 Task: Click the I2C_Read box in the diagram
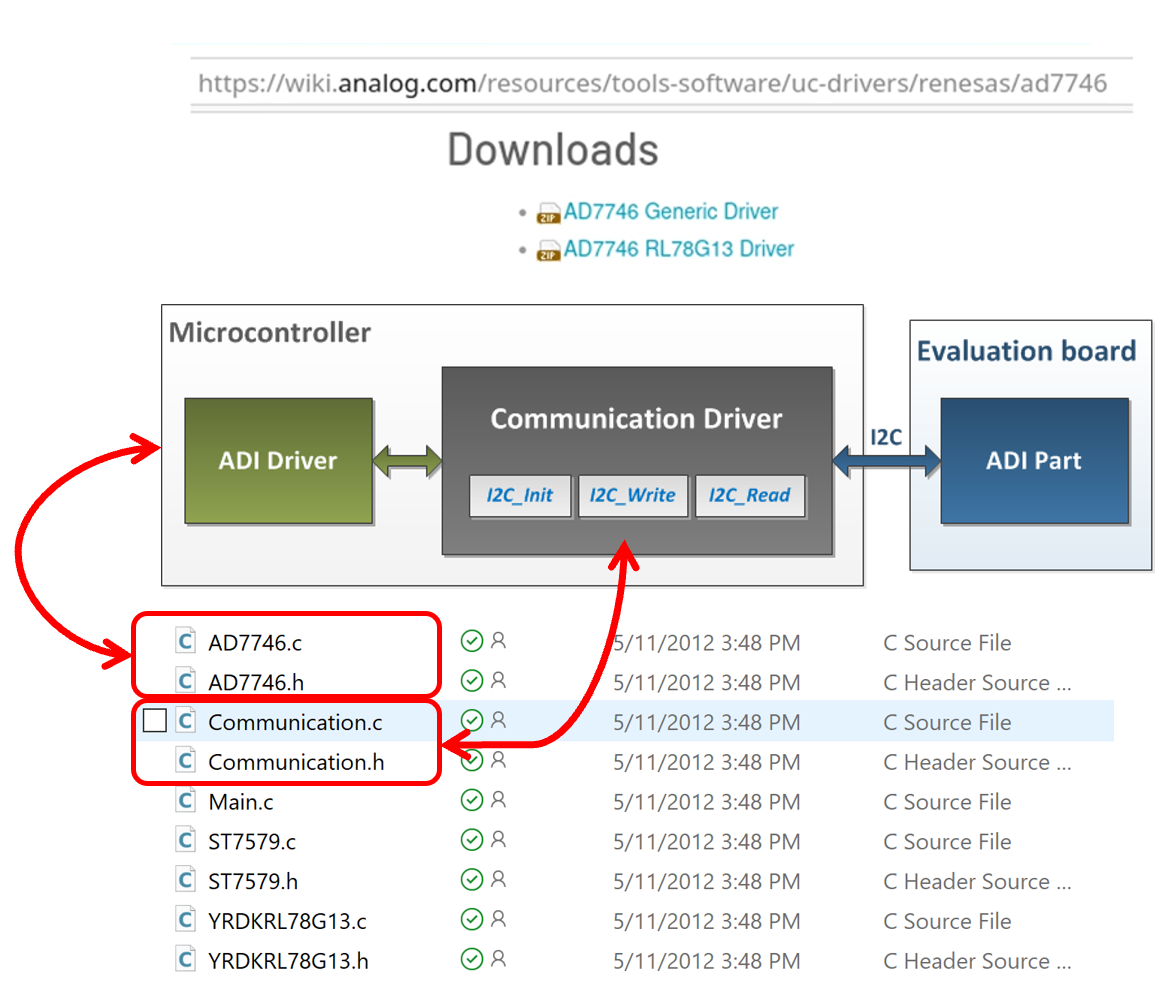click(x=750, y=496)
